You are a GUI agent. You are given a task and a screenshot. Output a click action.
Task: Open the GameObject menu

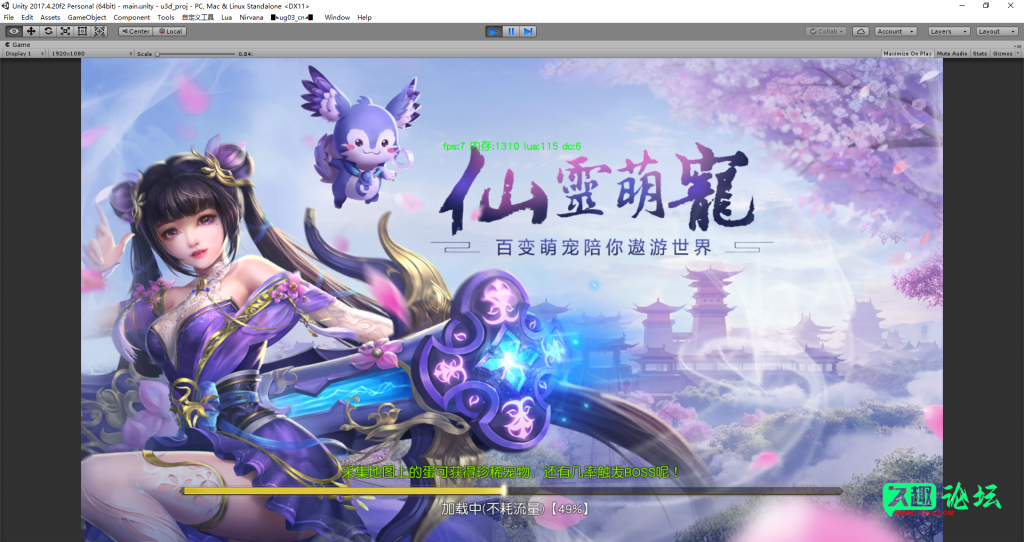(x=86, y=17)
